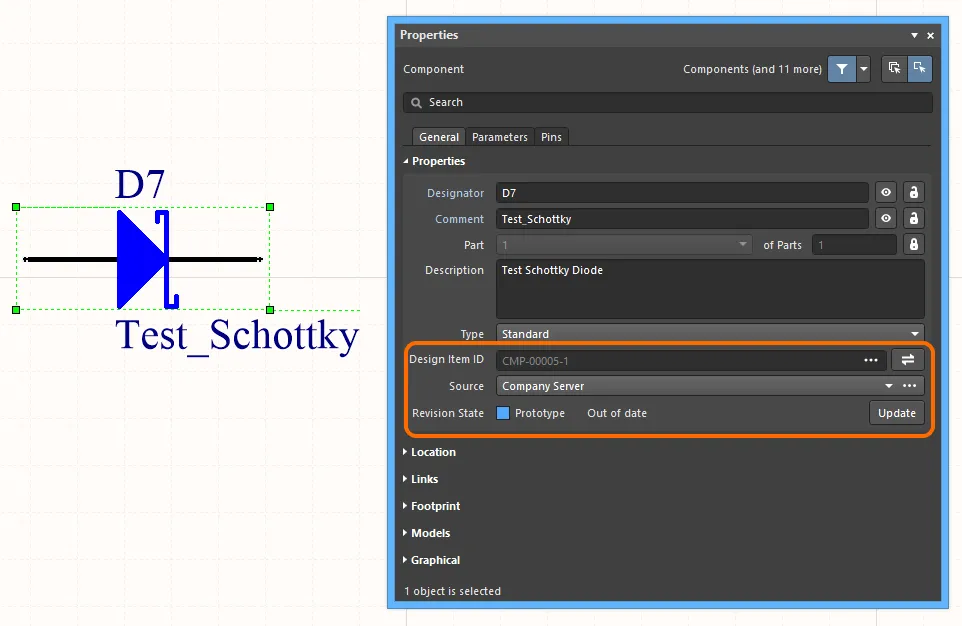The width and height of the screenshot is (962, 626).
Task: Open the selection filter funnel icon
Action: click(842, 69)
